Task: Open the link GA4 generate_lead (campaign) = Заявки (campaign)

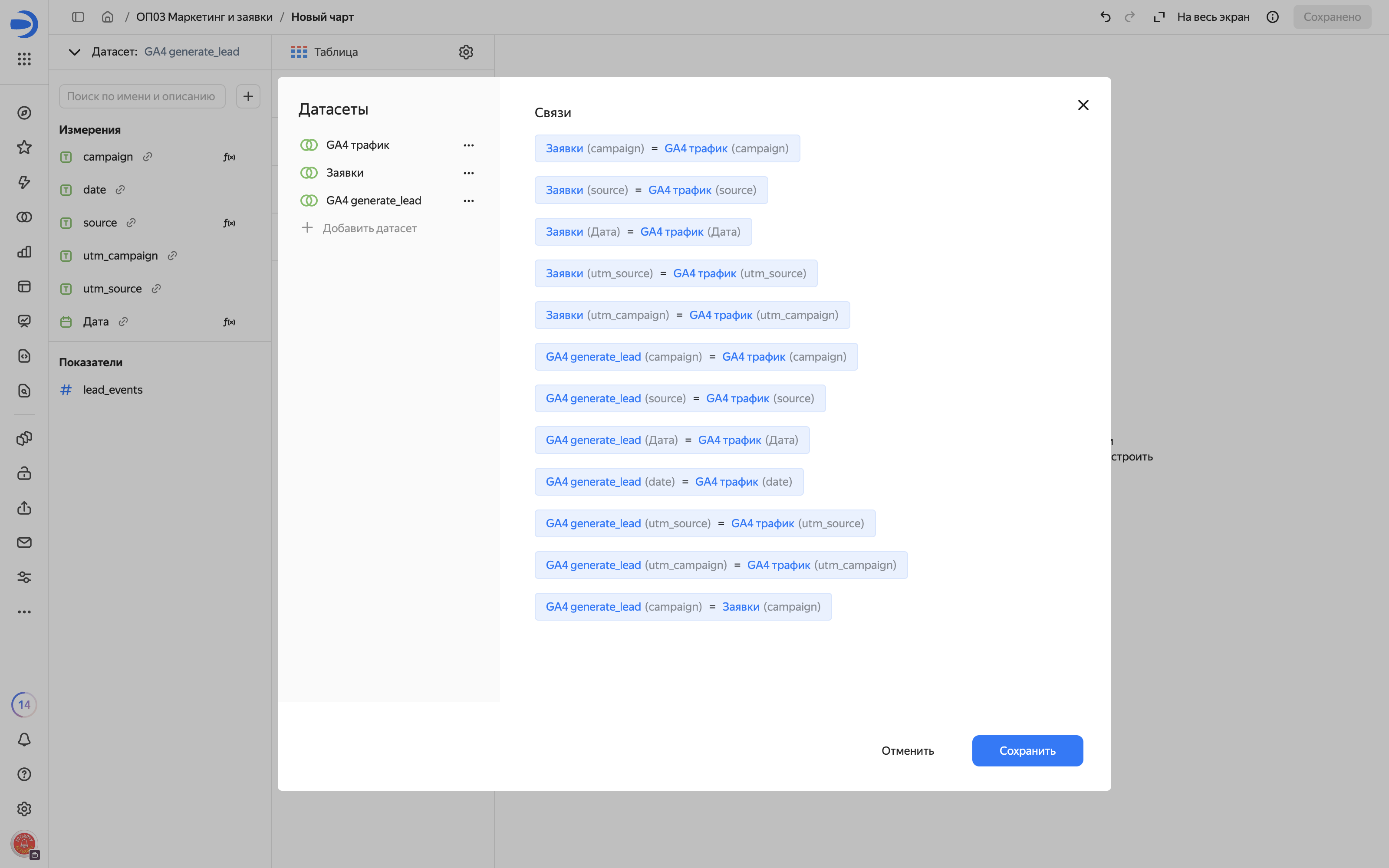Action: tap(683, 606)
